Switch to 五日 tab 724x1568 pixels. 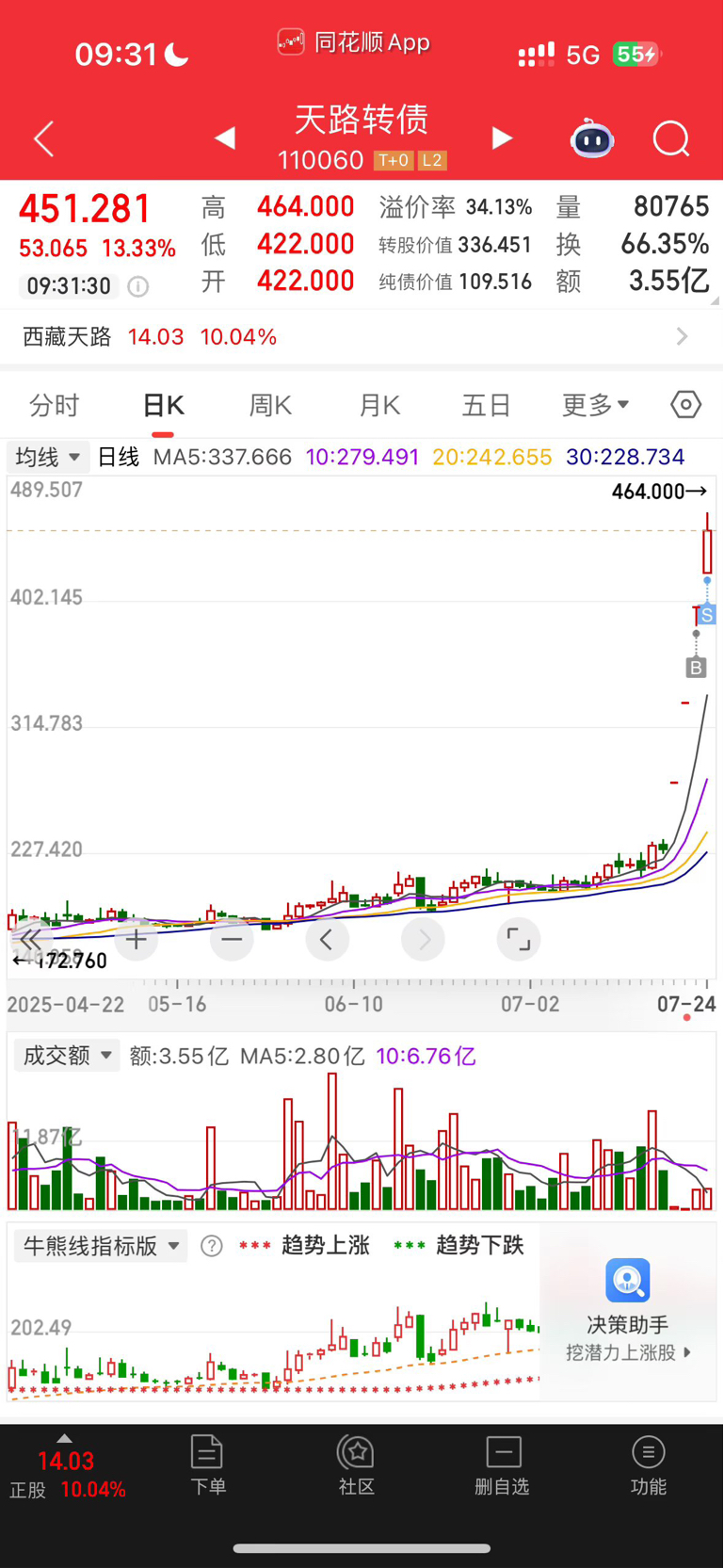[x=487, y=406]
